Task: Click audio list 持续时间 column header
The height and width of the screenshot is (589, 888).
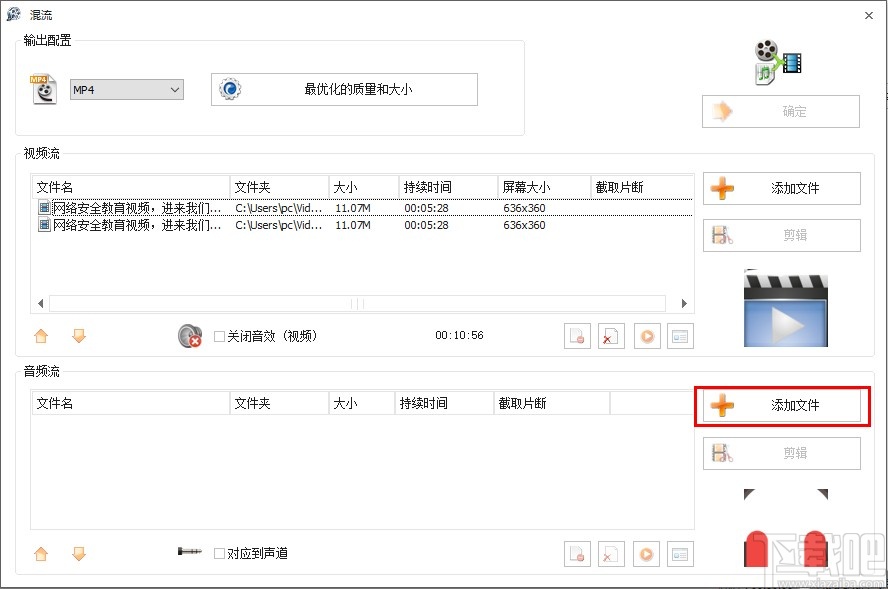Action: 444,403
